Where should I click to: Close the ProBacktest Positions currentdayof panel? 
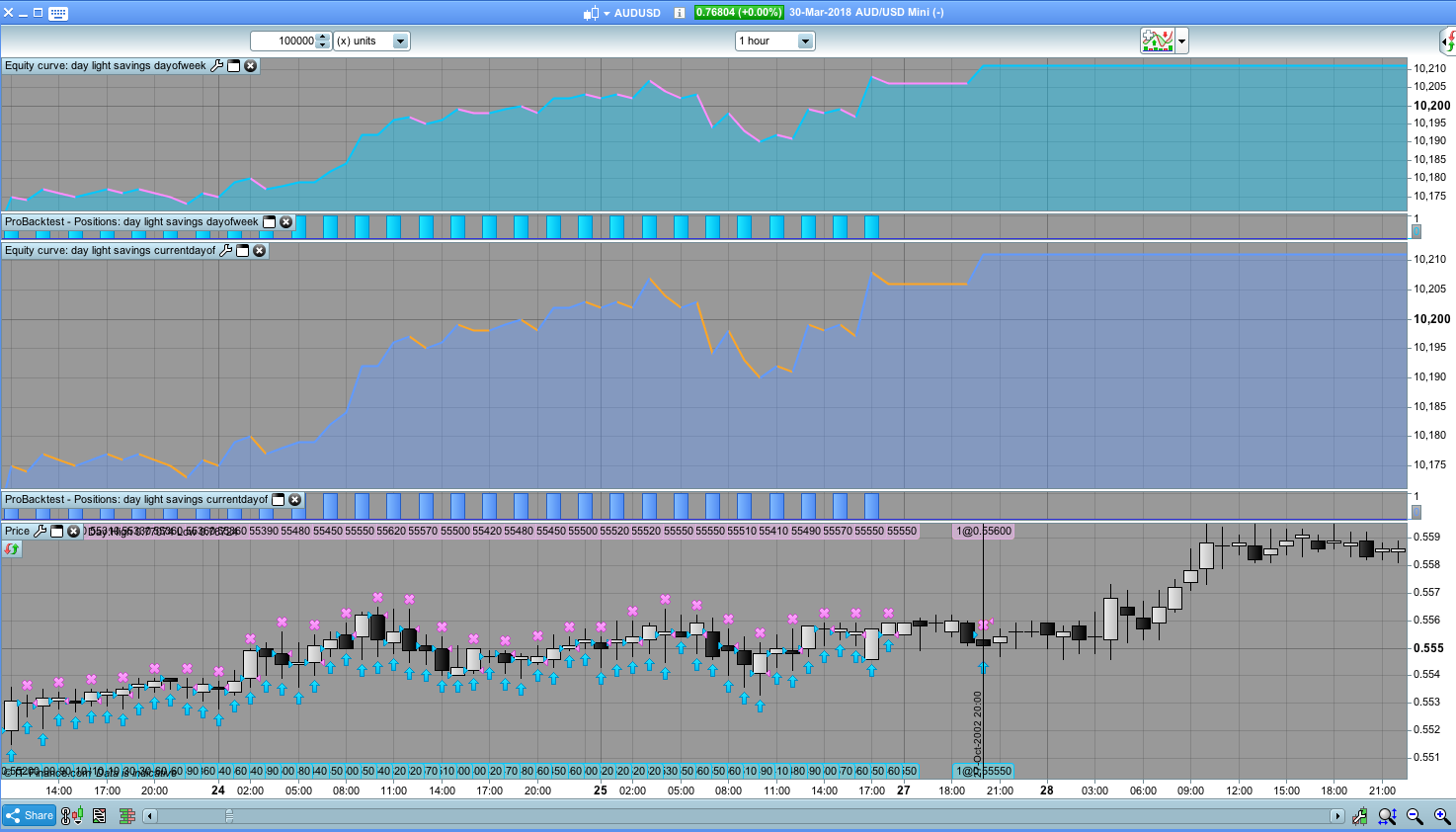coord(295,500)
